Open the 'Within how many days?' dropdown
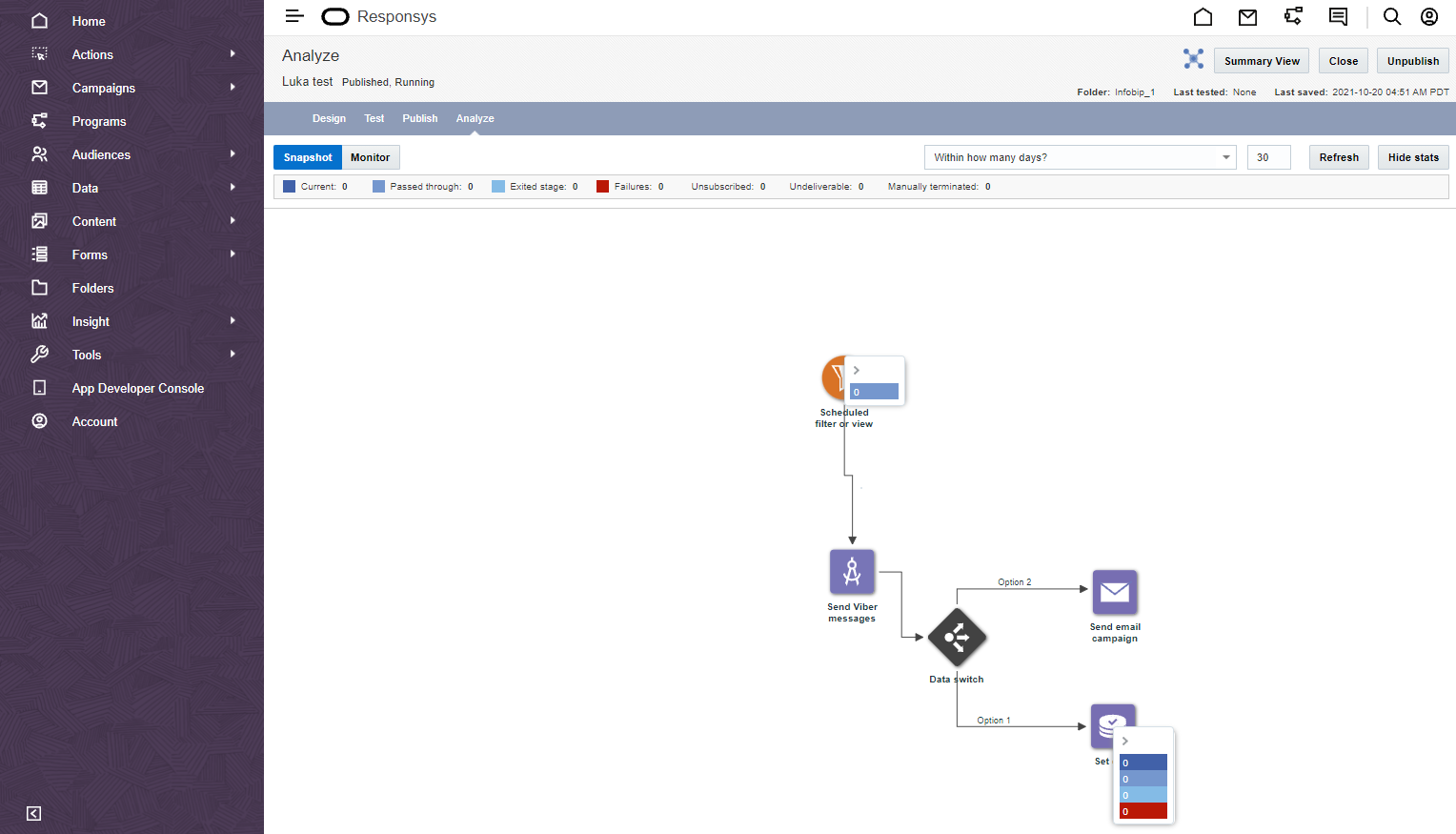Screen dimensions: 1456x834 coord(1080,157)
